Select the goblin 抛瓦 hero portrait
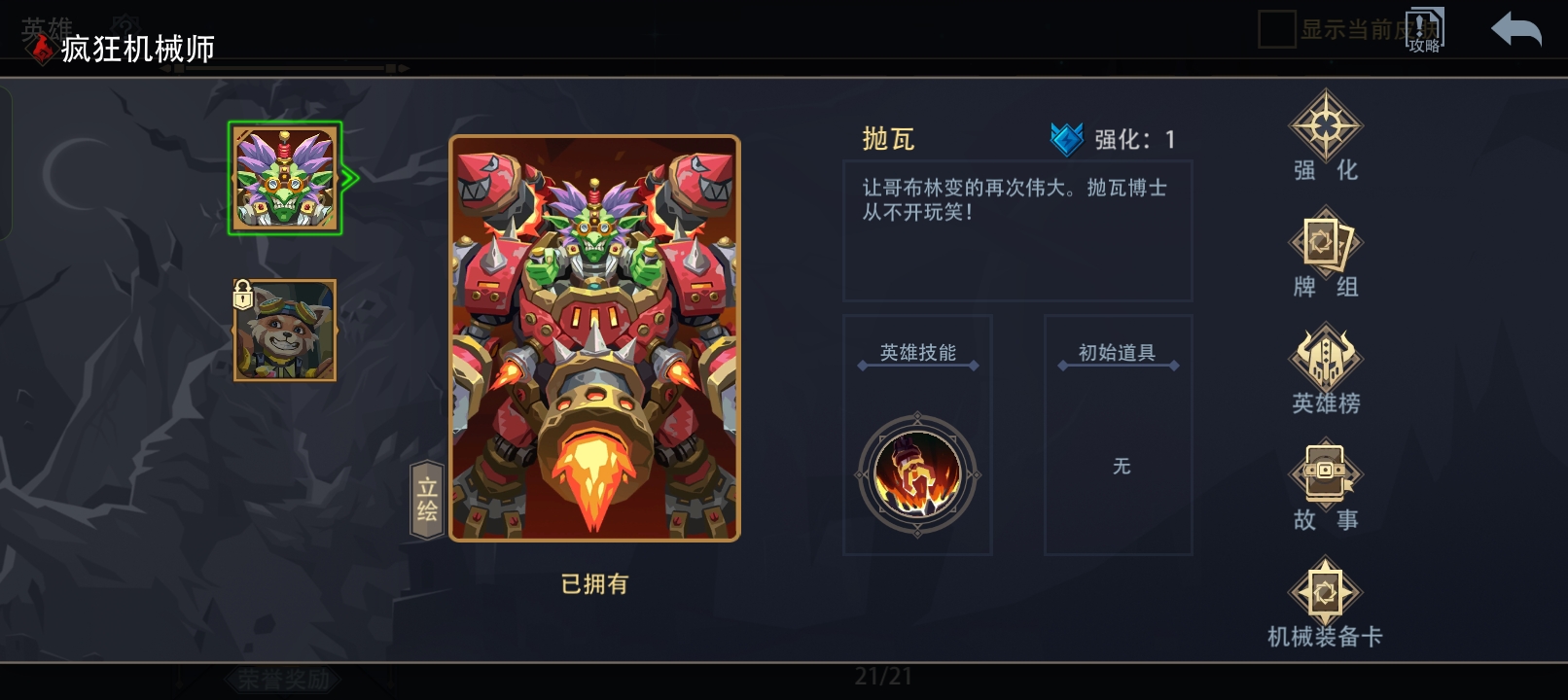This screenshot has width=1568, height=700. coord(285,178)
